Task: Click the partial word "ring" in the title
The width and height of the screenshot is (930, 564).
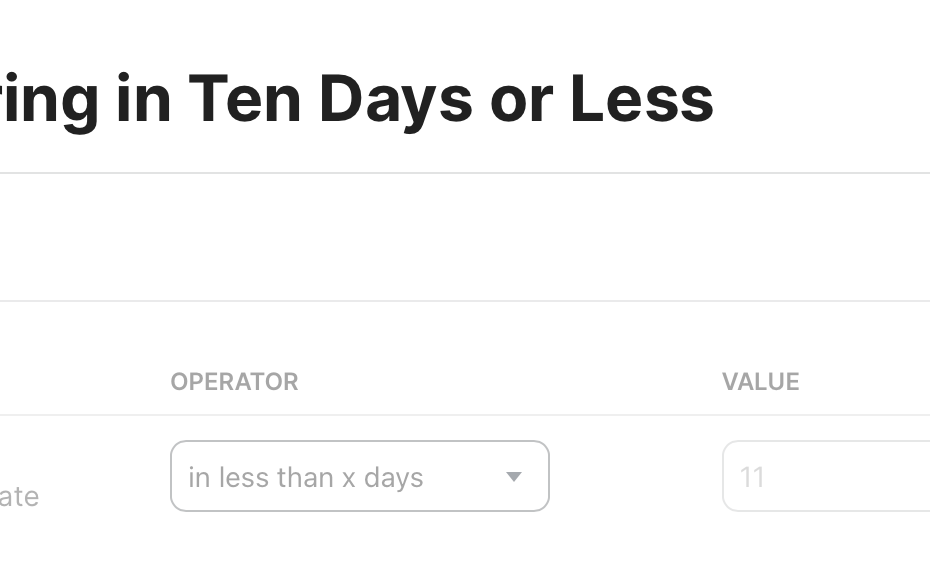Action: pos(49,102)
